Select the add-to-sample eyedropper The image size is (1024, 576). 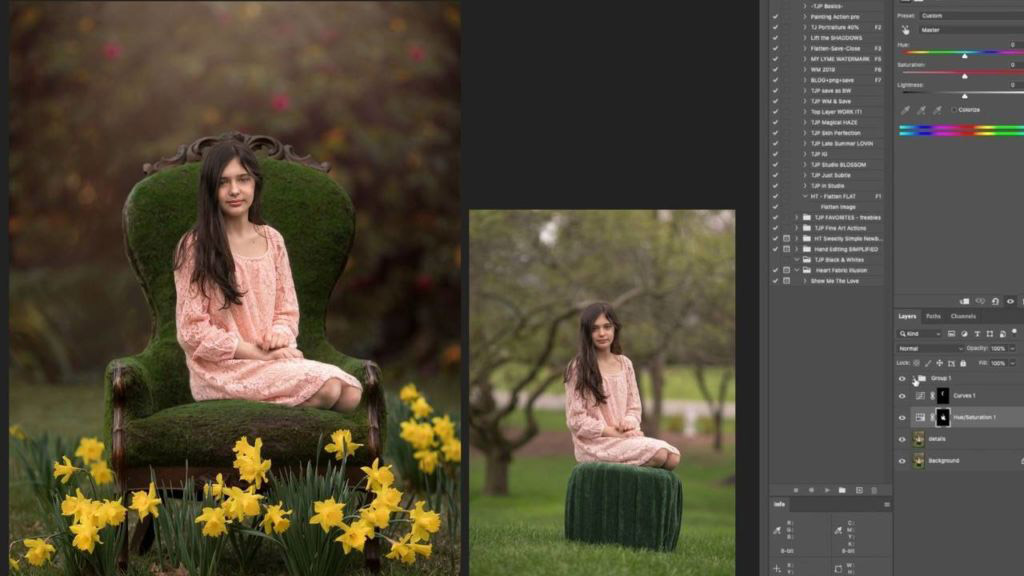click(921, 110)
